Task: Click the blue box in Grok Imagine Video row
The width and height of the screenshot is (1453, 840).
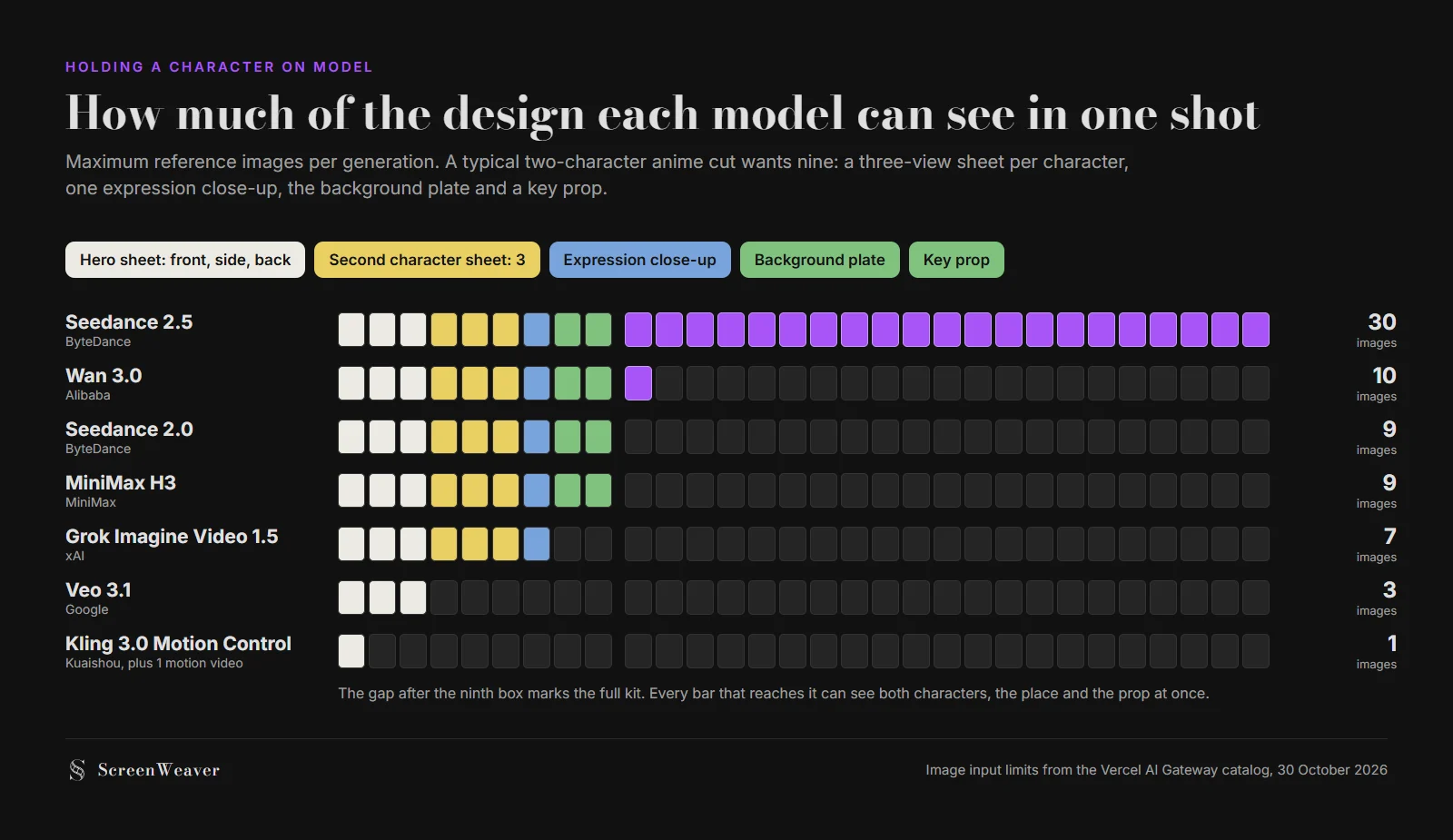Action: click(537, 544)
